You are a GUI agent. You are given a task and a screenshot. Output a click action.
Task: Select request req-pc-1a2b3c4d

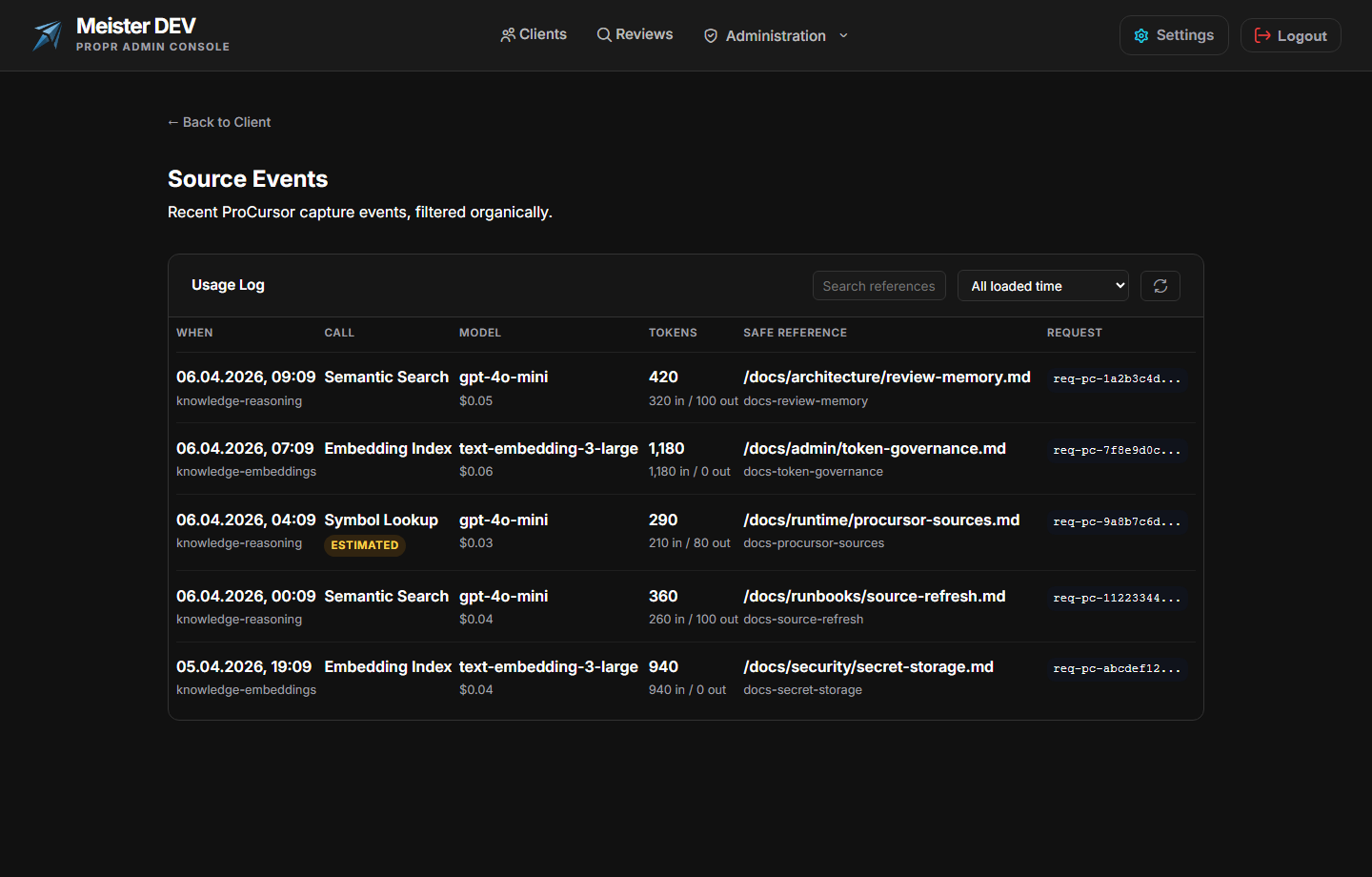point(1117,378)
